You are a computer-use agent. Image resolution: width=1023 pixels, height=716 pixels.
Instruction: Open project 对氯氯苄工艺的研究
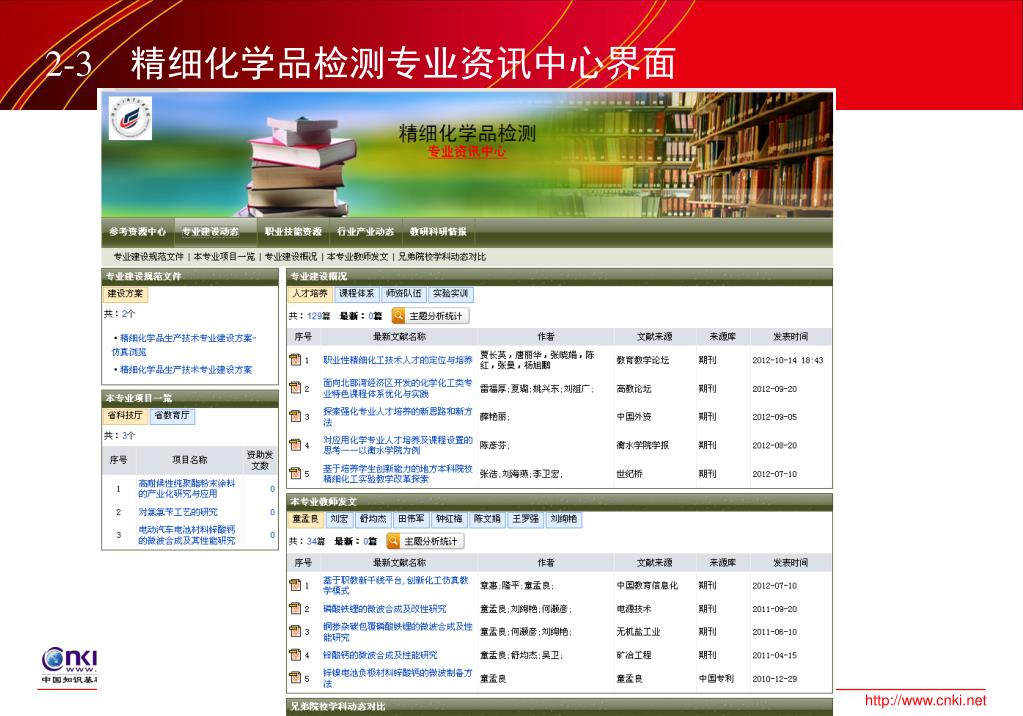click(177, 512)
